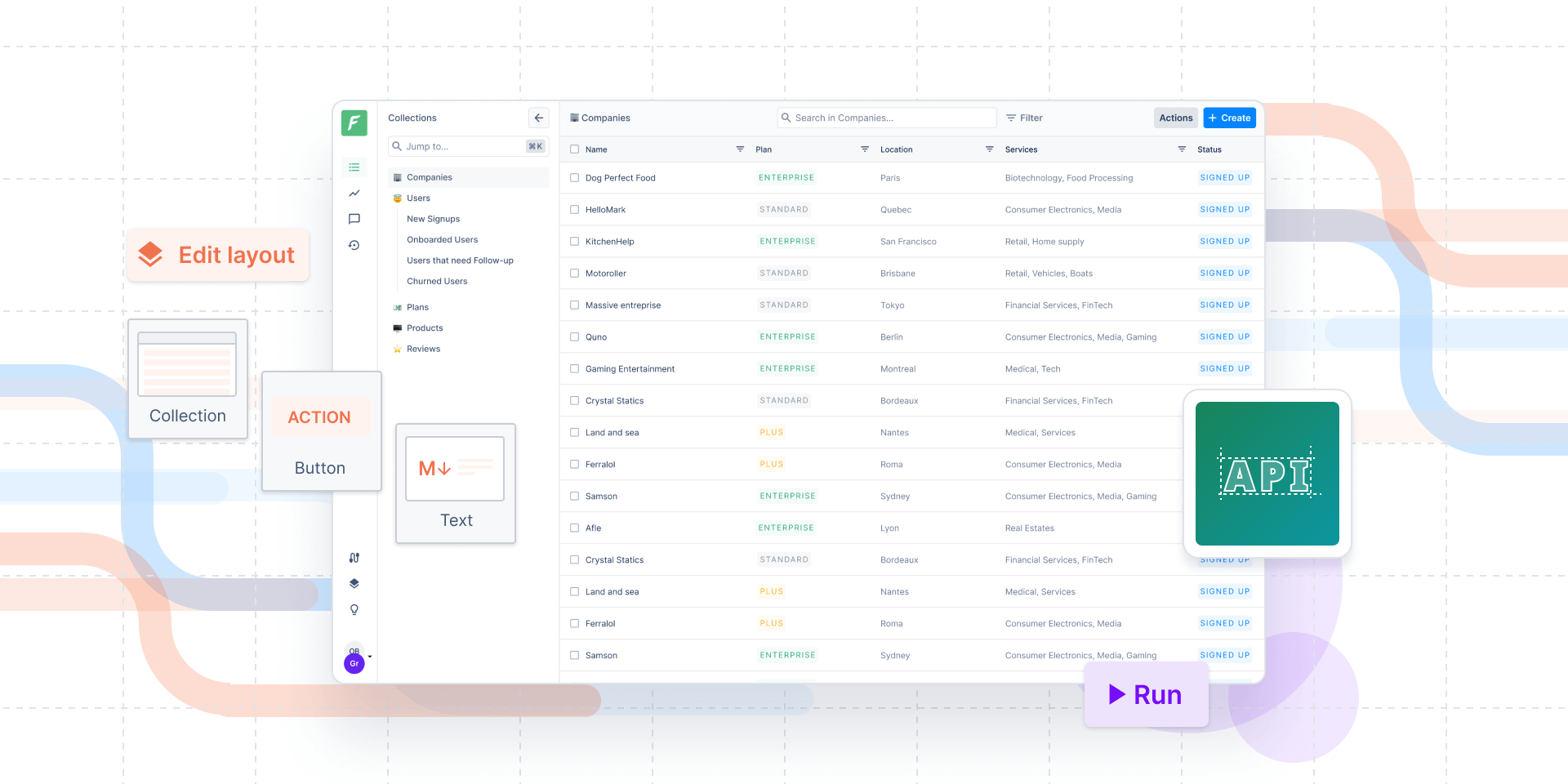Screen dimensions: 1568x784
Task: Check the Afie row checkbox
Action: [574, 528]
